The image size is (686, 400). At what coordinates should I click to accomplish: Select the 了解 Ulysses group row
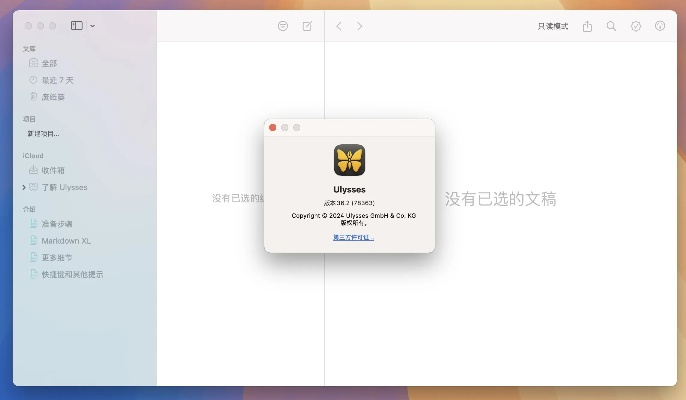coord(58,187)
